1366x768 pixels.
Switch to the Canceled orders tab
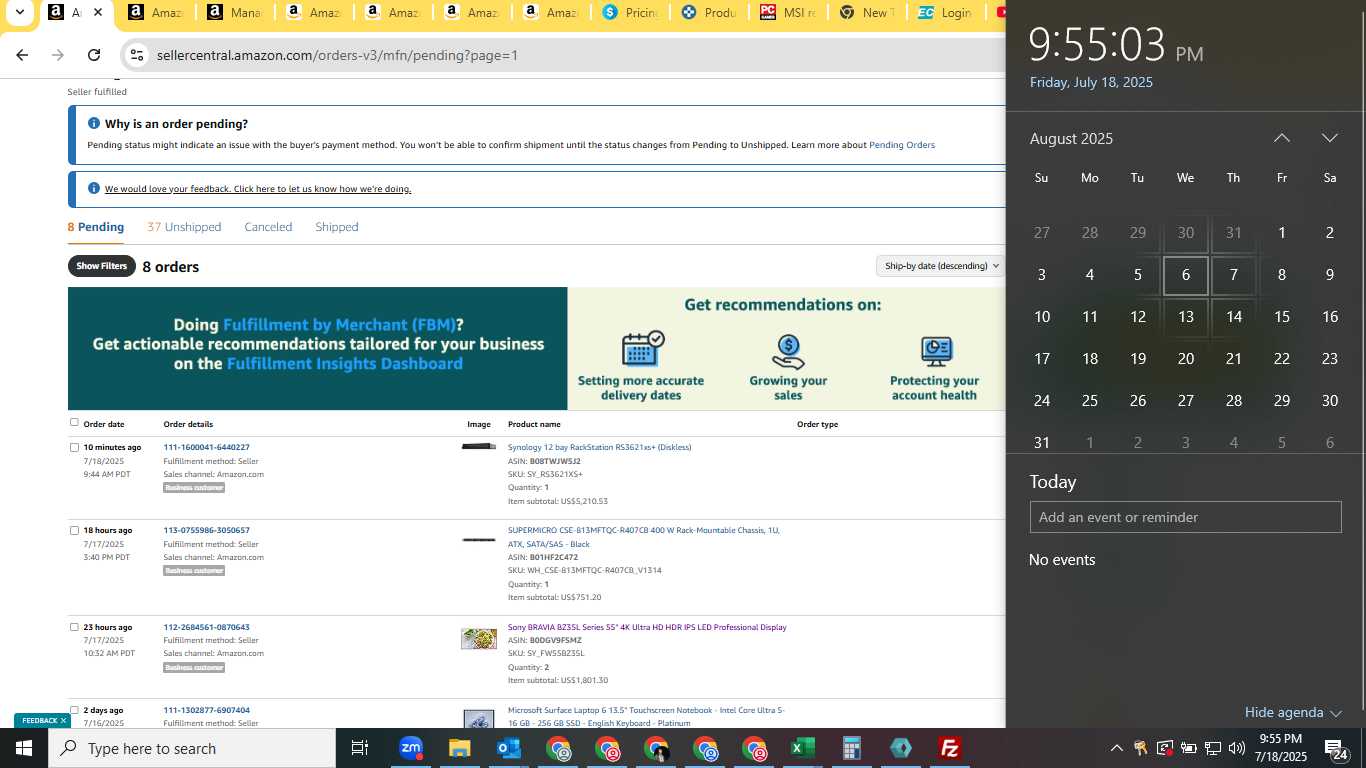pos(268,227)
